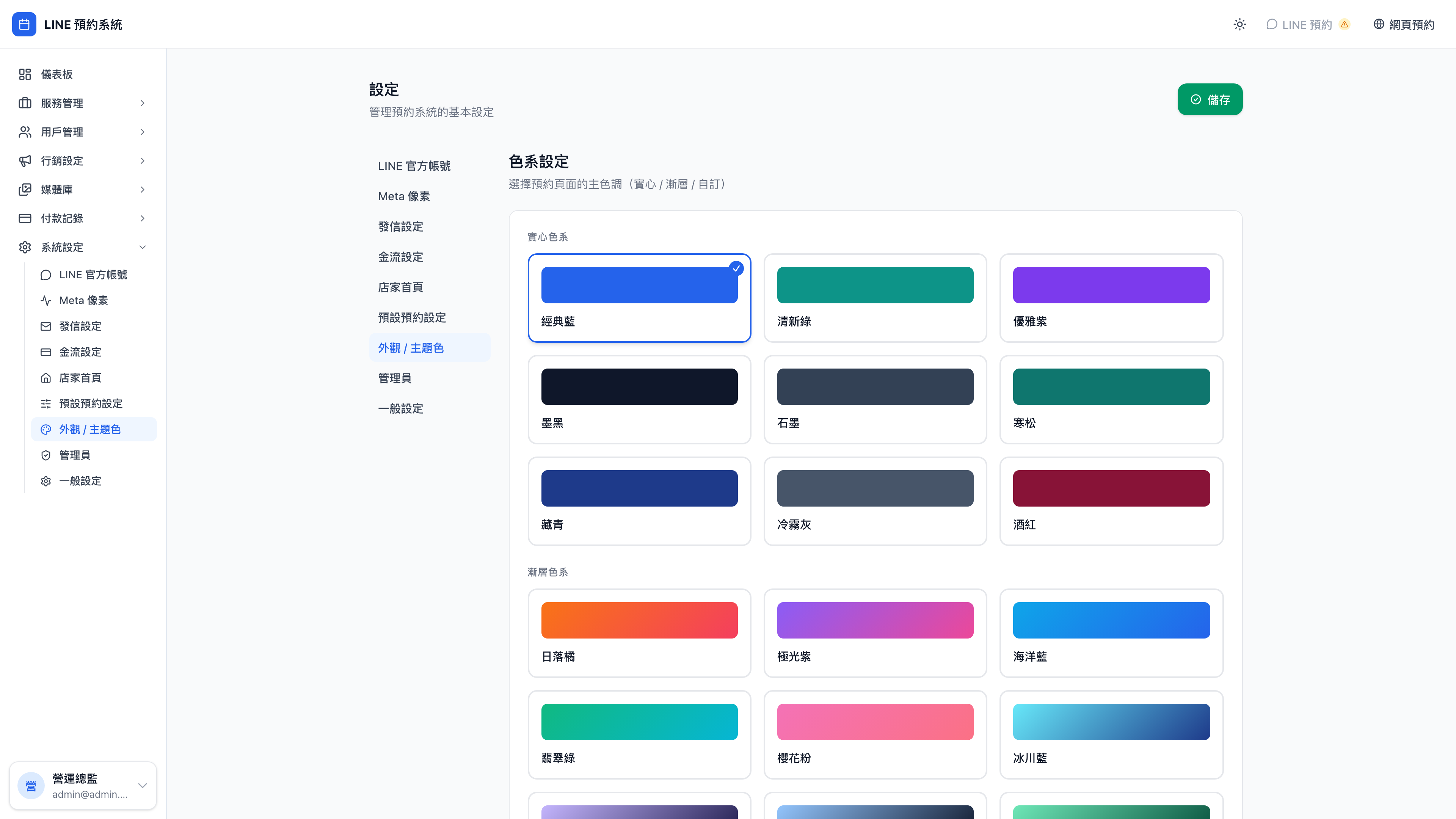1456x819 pixels.
Task: Choose the 墨黑 solid color theme
Action: 639,400
